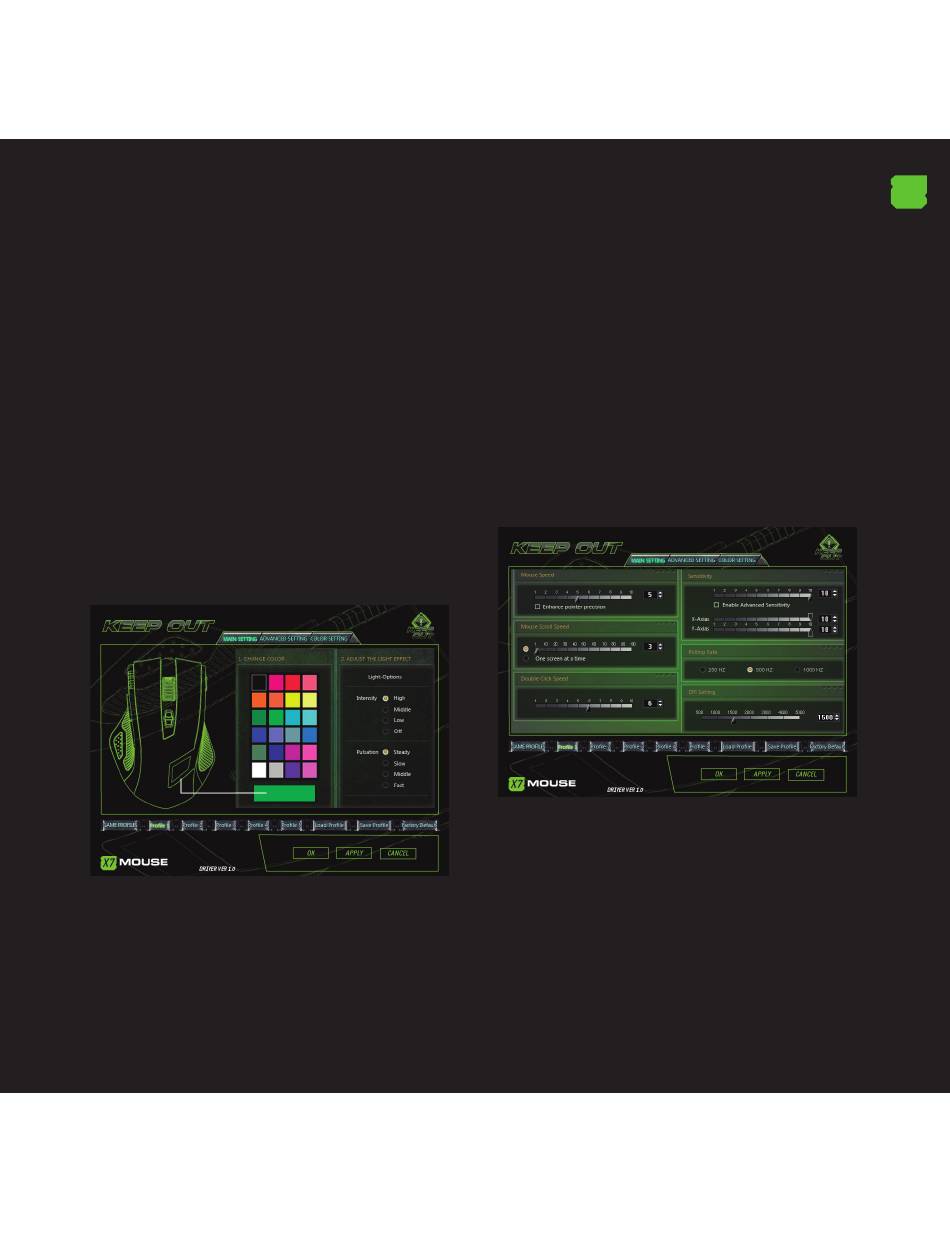
Task: Pick the light gray color swatch
Action: point(276,770)
